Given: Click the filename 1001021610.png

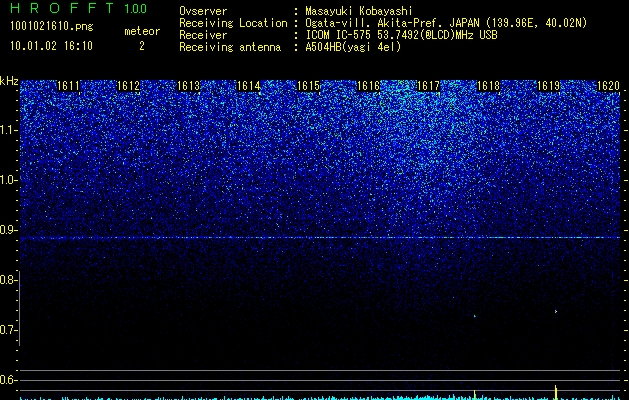Looking at the screenshot, I should tap(52, 27).
